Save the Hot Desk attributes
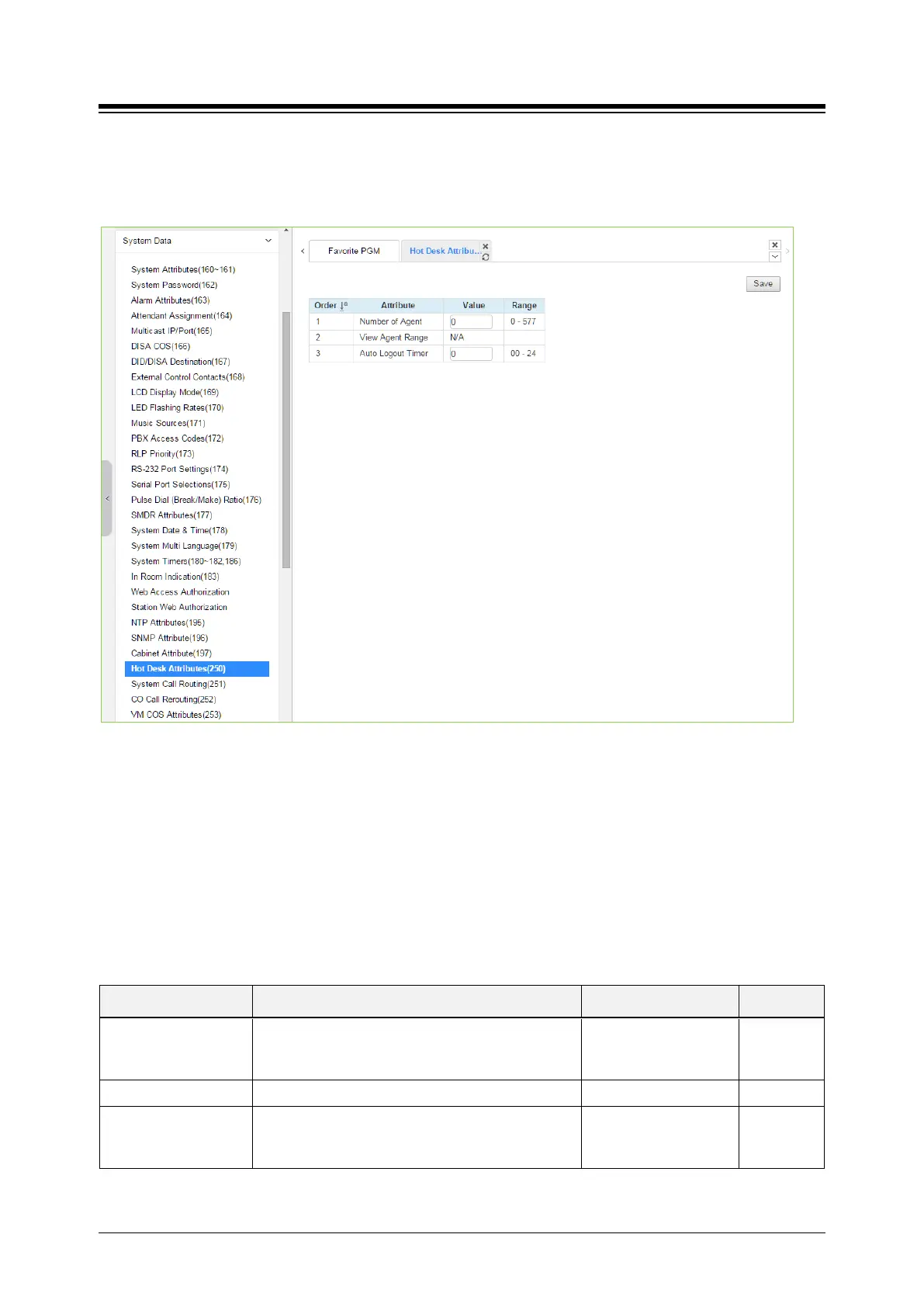Screen dimensions: 924x1307 coord(763,283)
